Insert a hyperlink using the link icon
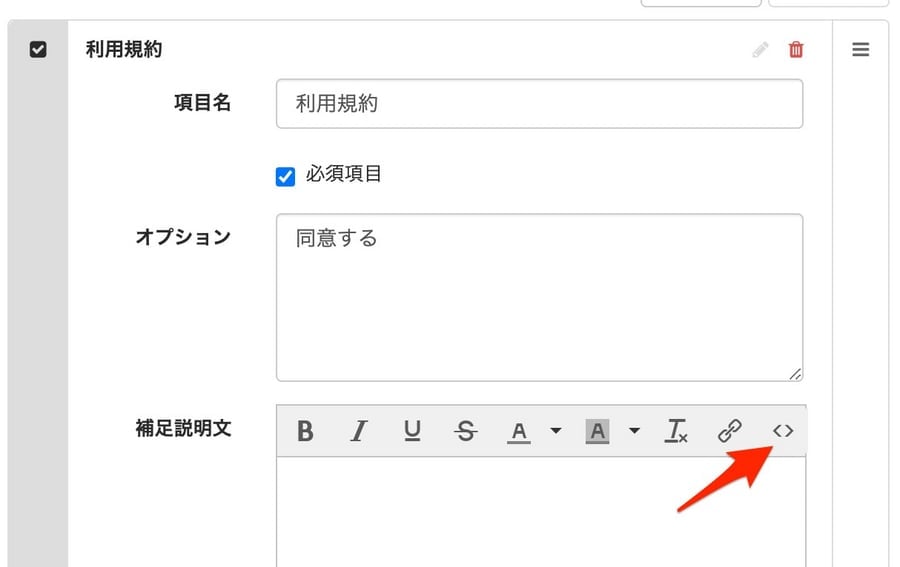 [x=730, y=431]
